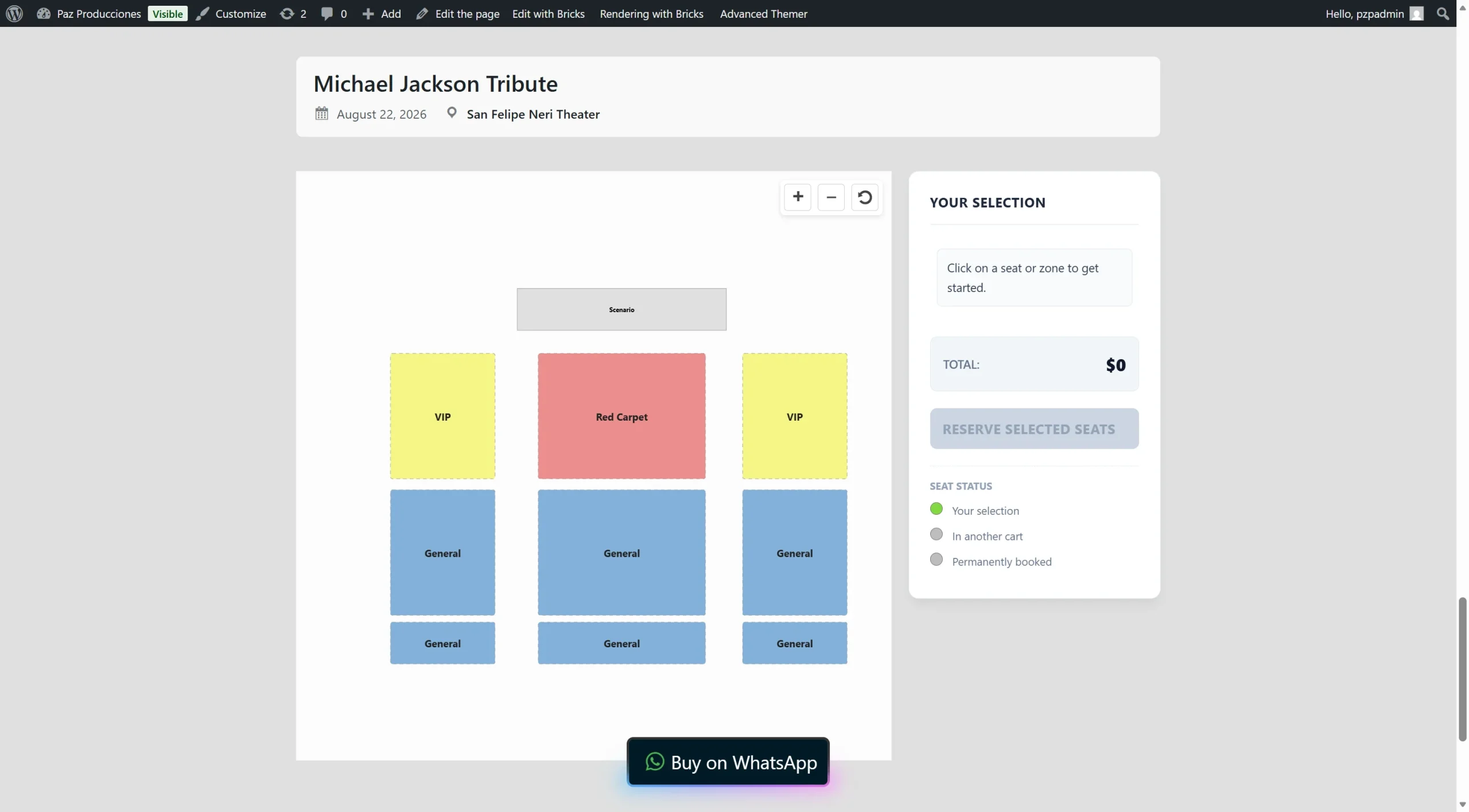This screenshot has height=812, width=1469.
Task: Click the page vertical scrollbar thumb
Action: pyautogui.click(x=1462, y=669)
